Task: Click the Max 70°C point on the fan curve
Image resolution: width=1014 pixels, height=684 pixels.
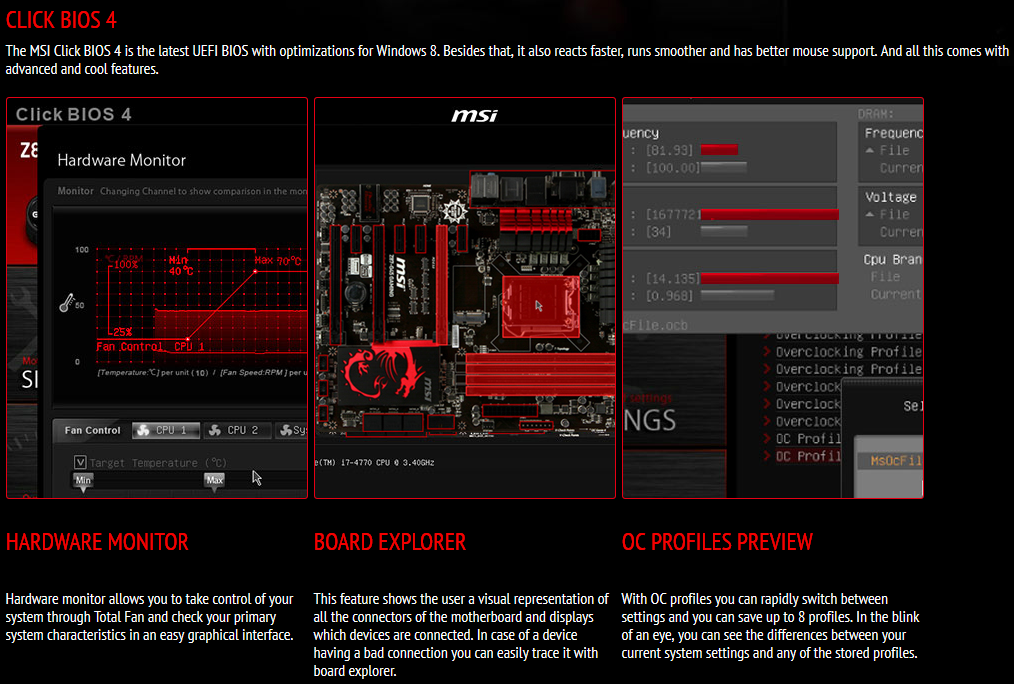Action: [x=255, y=271]
